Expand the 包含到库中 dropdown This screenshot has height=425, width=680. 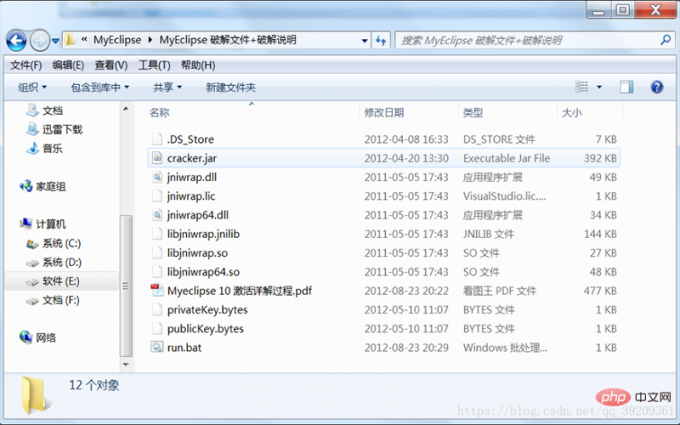tap(100, 87)
